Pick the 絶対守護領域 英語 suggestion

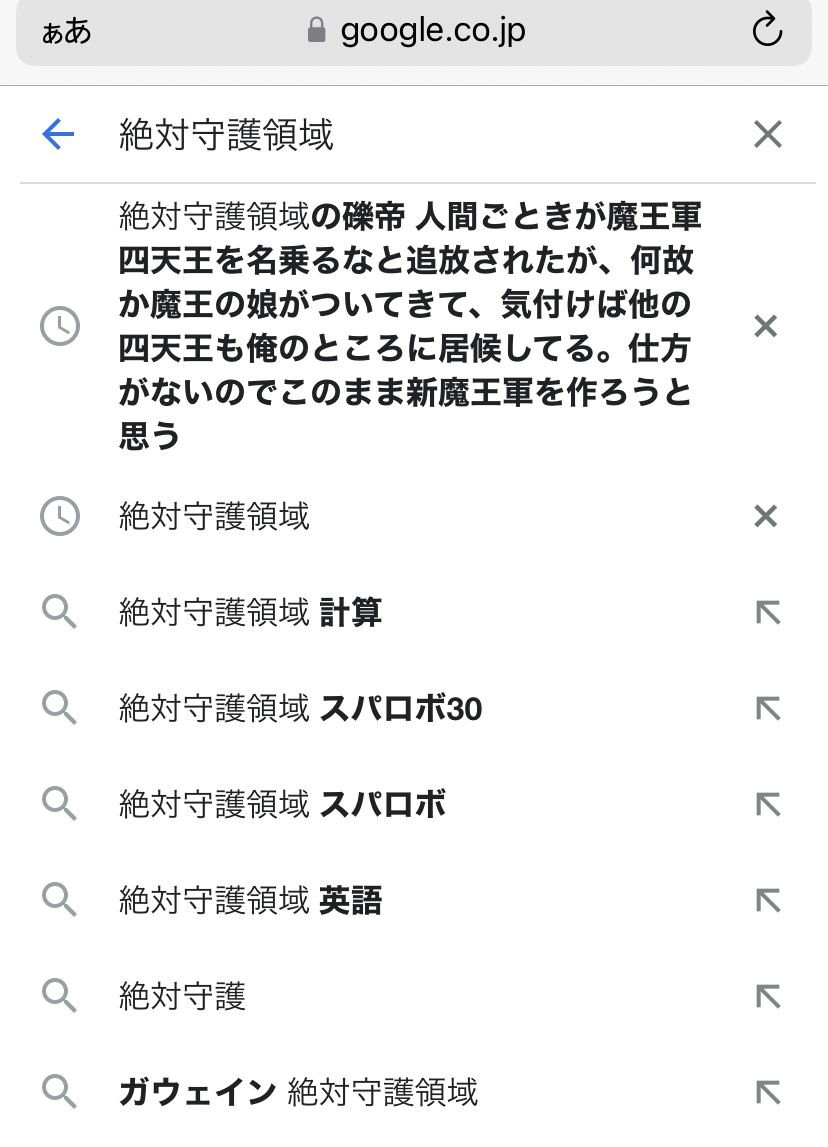[x=250, y=901]
